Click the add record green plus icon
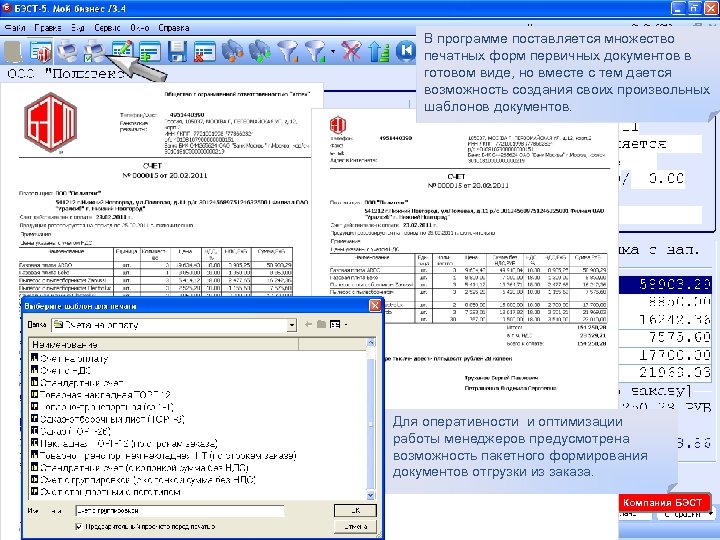This screenshot has width=720, height=540. (150, 51)
